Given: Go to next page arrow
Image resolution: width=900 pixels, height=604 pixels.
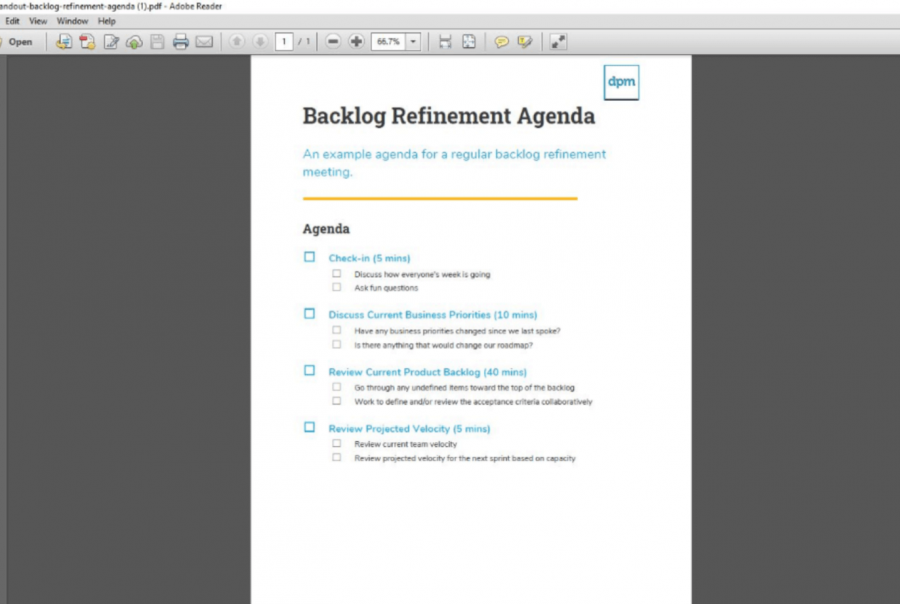Looking at the screenshot, I should click(x=260, y=42).
